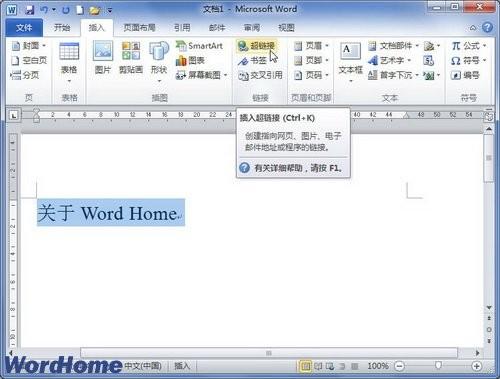This screenshot has width=500, height=379.
Task: Insert a picture with the 图片 icon
Action: [103, 57]
